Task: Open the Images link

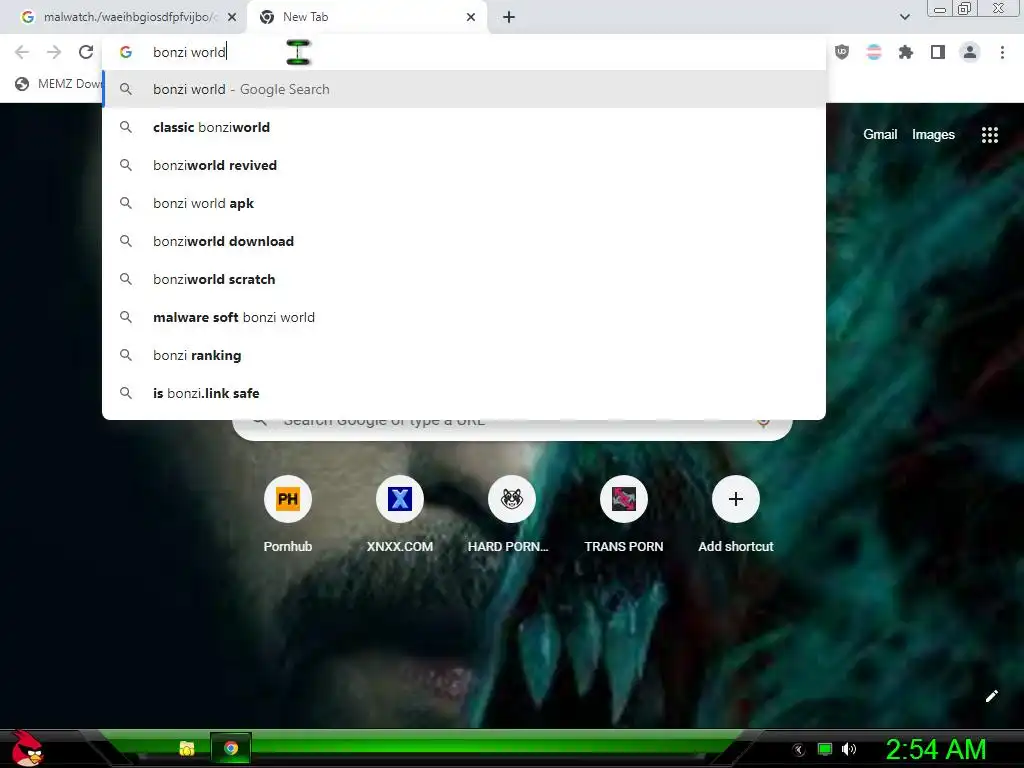Action: 933,135
